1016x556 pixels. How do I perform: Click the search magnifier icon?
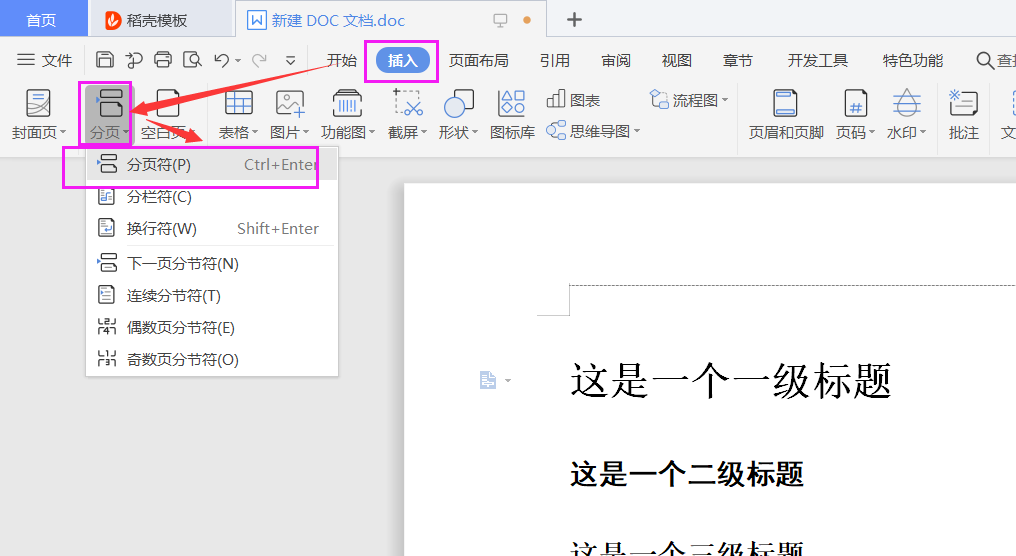point(984,60)
